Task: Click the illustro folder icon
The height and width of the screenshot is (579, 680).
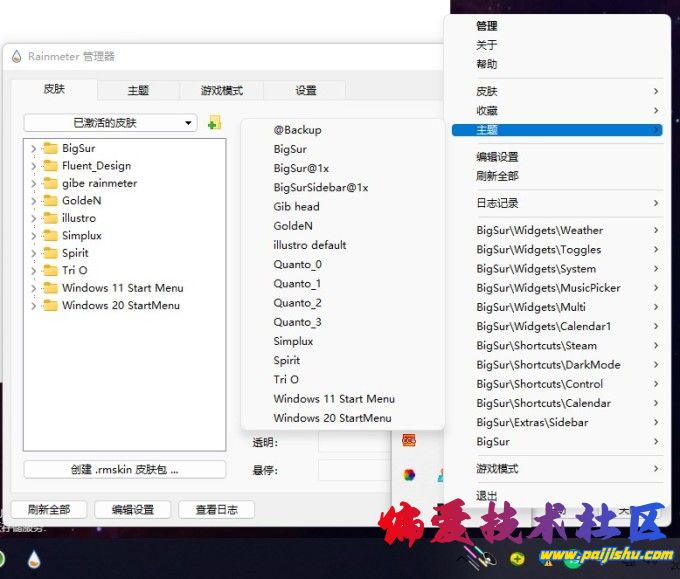Action: click(x=50, y=218)
